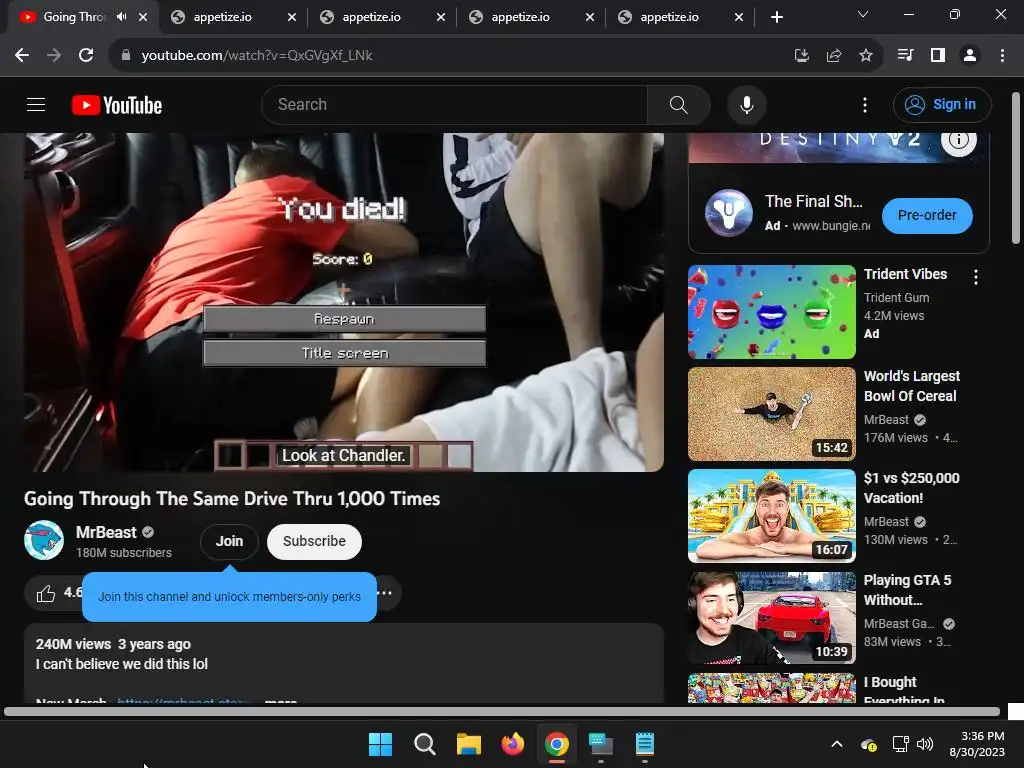This screenshot has width=1024, height=768.
Task: Open the Chrome profile avatar icon
Action: pos(970,56)
